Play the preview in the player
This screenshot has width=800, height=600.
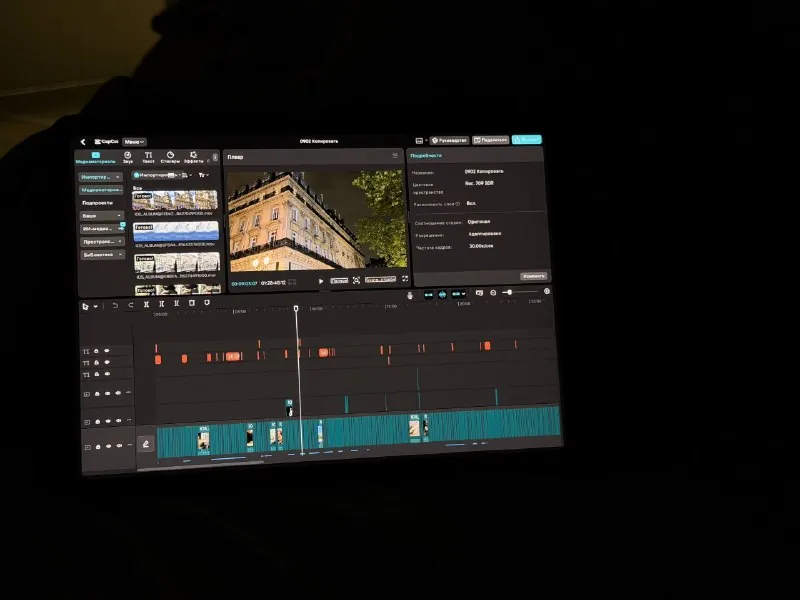click(320, 281)
